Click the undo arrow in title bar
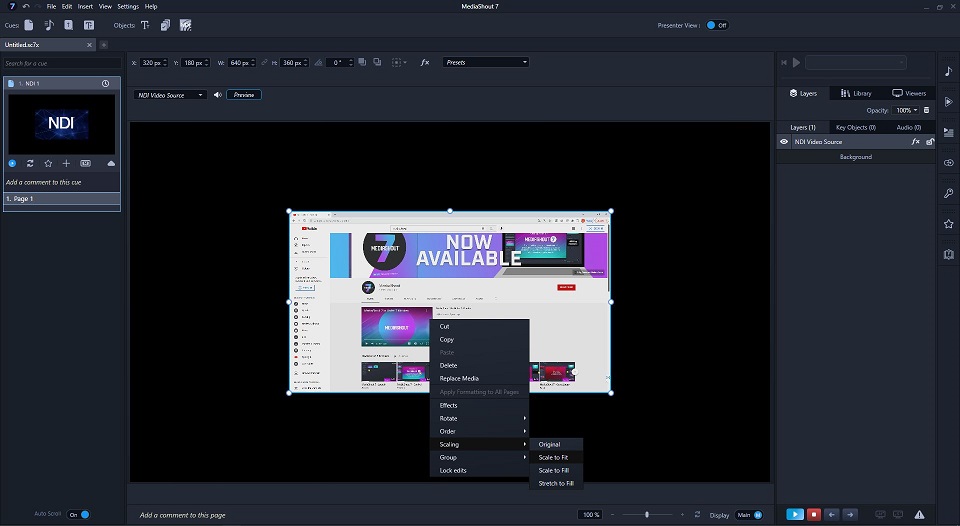This screenshot has height=526, width=960. point(26,6)
